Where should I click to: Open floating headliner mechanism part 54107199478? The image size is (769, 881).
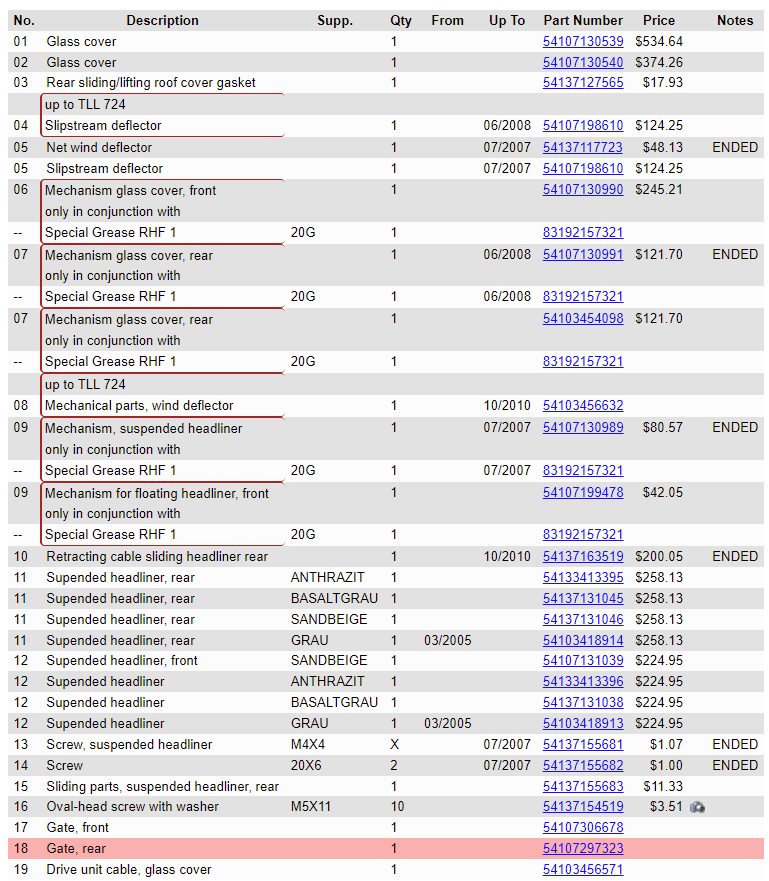pos(583,493)
